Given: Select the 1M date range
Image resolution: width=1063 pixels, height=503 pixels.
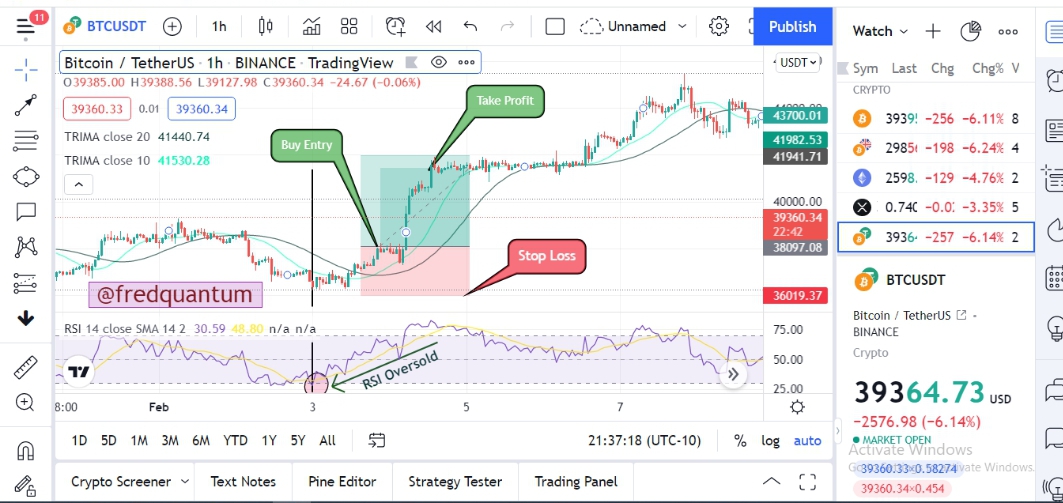Looking at the screenshot, I should tap(139, 441).
